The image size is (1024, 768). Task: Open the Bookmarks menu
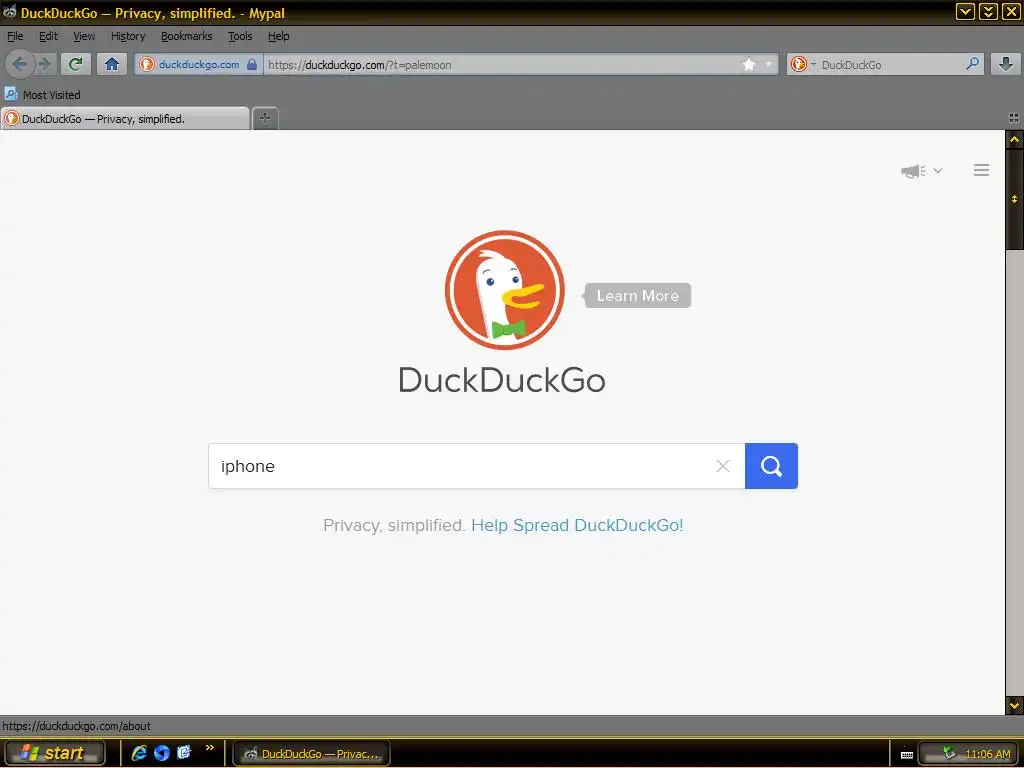(x=187, y=36)
